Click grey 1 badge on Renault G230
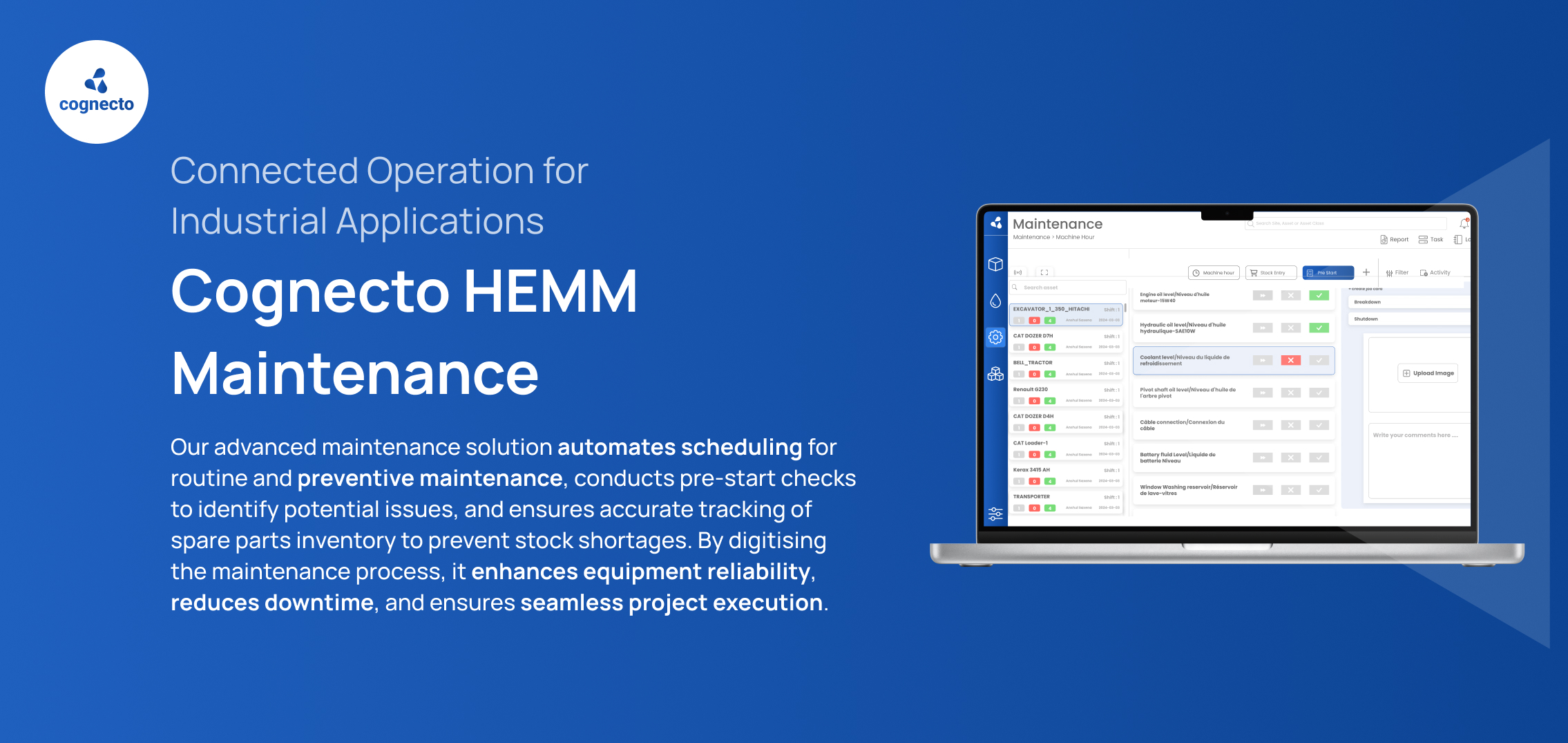The height and width of the screenshot is (743, 1568). tap(1019, 401)
